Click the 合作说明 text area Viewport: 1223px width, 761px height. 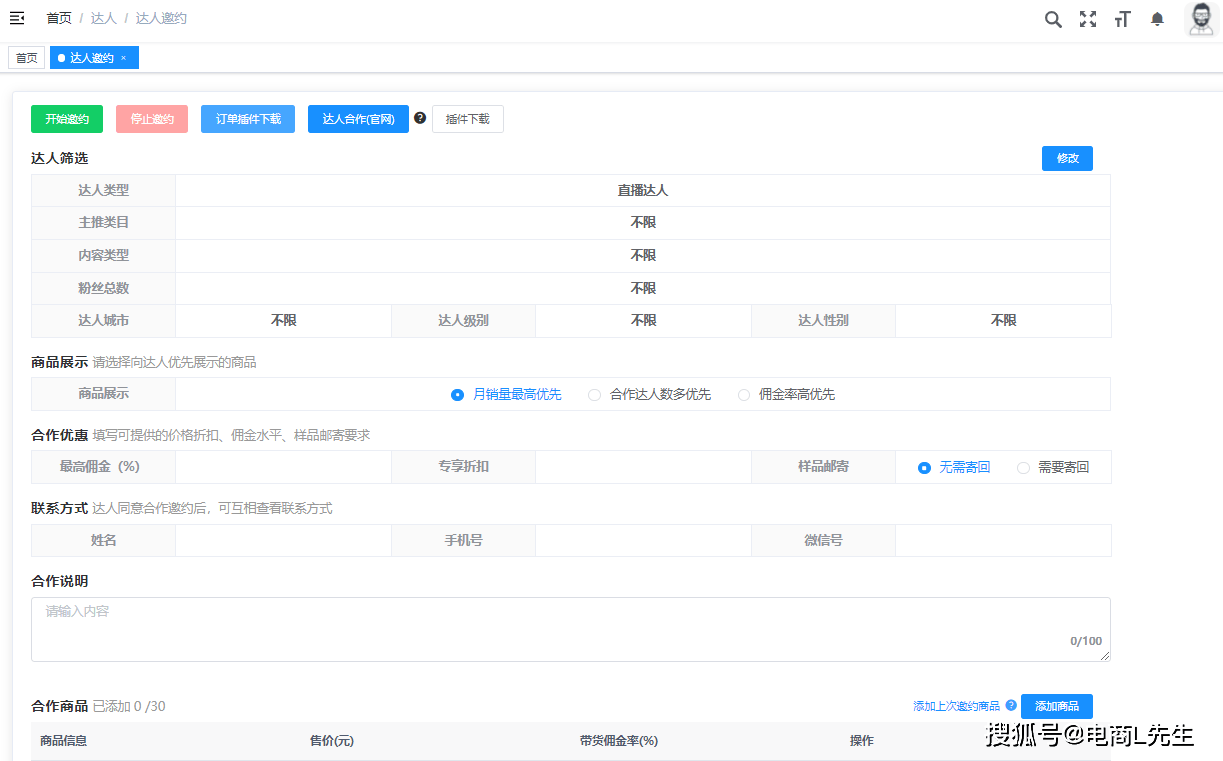571,629
